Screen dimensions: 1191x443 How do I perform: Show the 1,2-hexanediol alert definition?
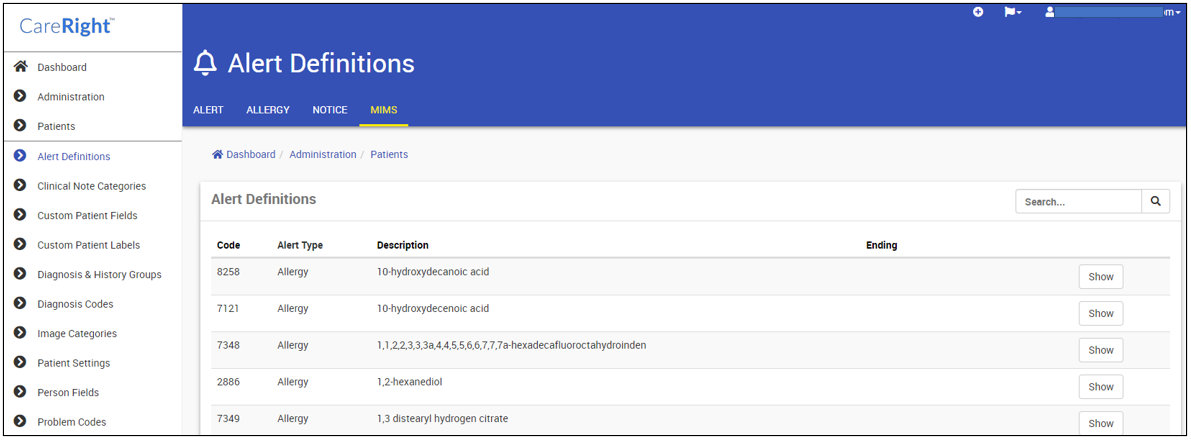point(1101,387)
